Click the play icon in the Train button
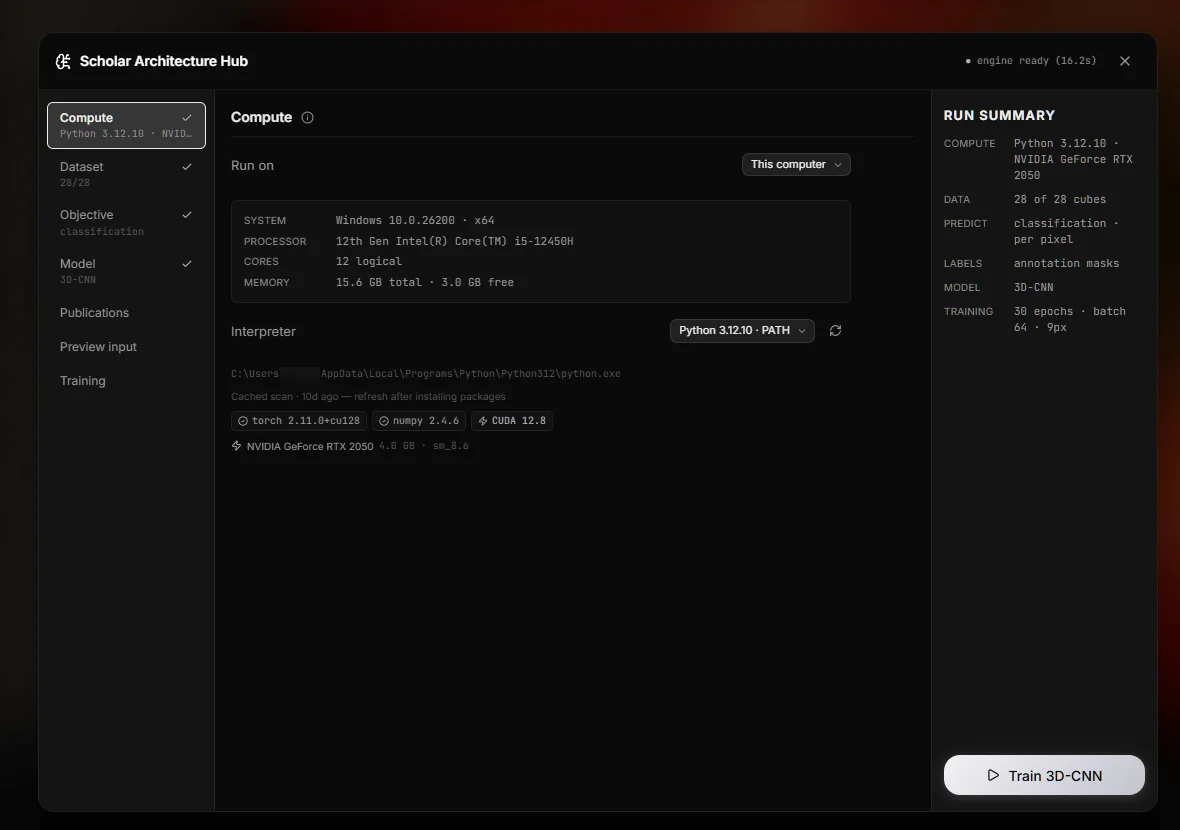1180x830 pixels. coord(993,775)
